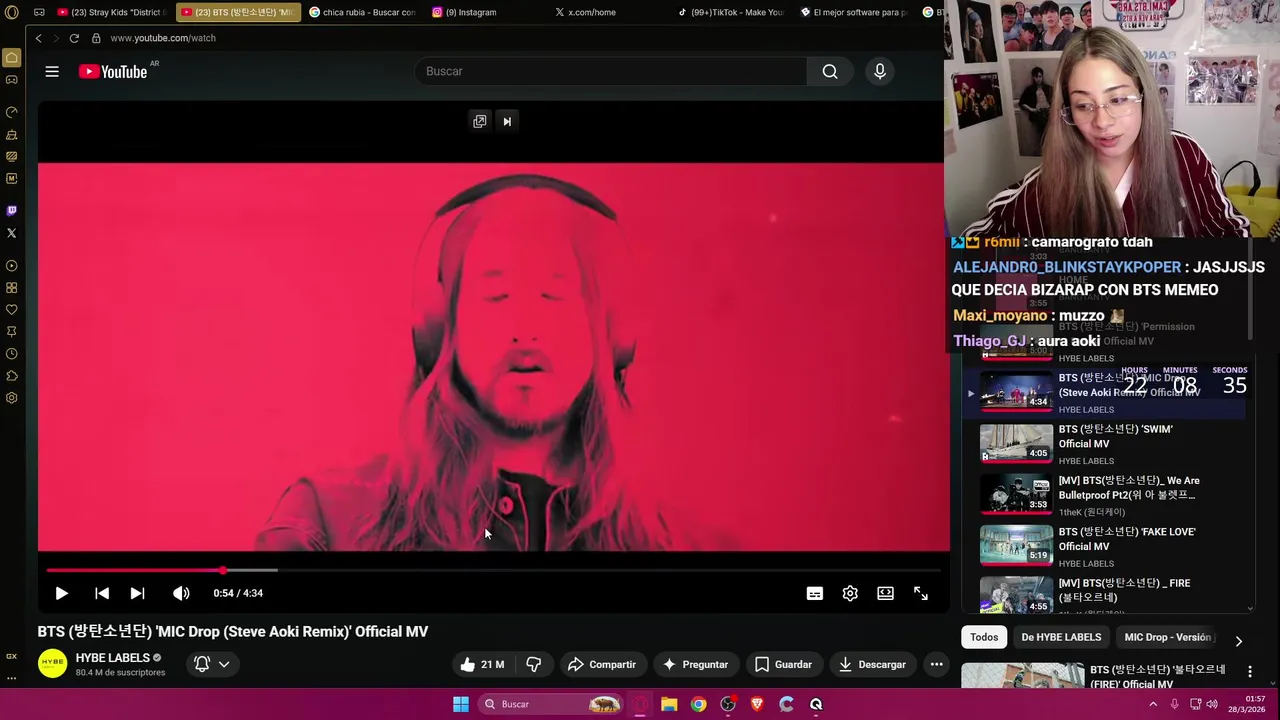This screenshot has width=1280, height=720.
Task: Open GX Corner gamepad sidebar icon
Action: 12,80
